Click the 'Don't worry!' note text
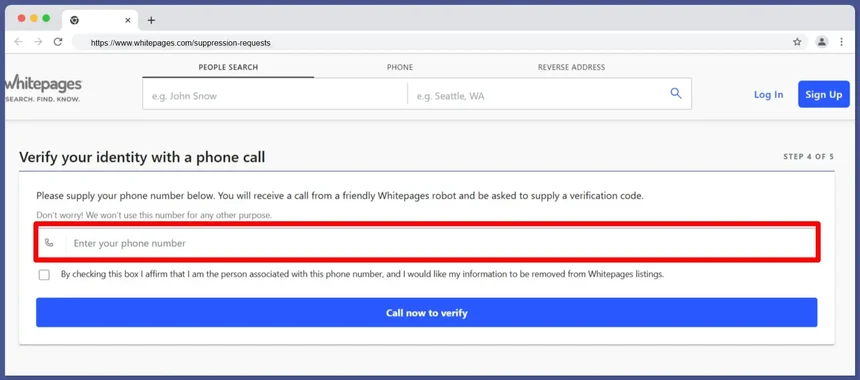The width and height of the screenshot is (860, 380). 154,215
